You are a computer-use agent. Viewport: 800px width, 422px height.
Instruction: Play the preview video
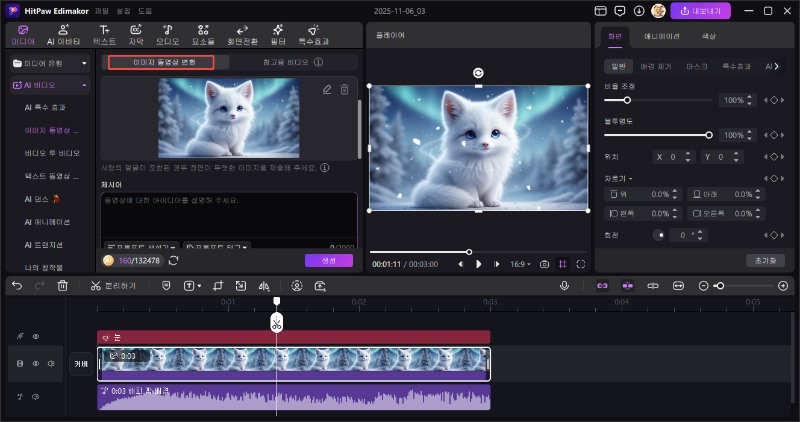(x=478, y=264)
